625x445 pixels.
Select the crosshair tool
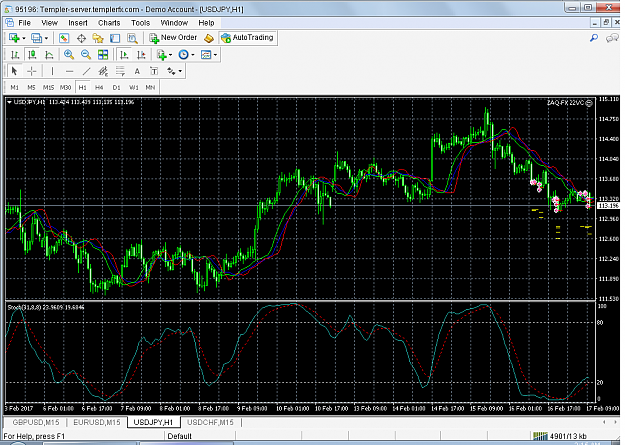pos(31,71)
